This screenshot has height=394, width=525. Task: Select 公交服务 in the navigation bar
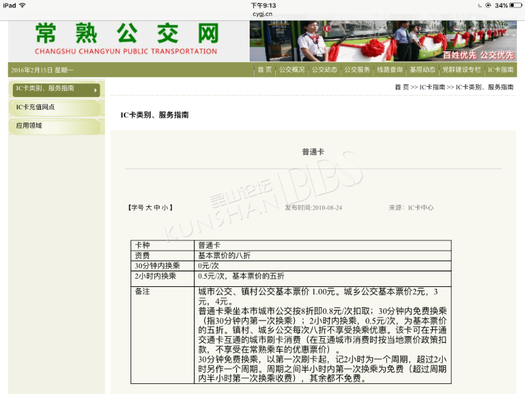coord(357,70)
